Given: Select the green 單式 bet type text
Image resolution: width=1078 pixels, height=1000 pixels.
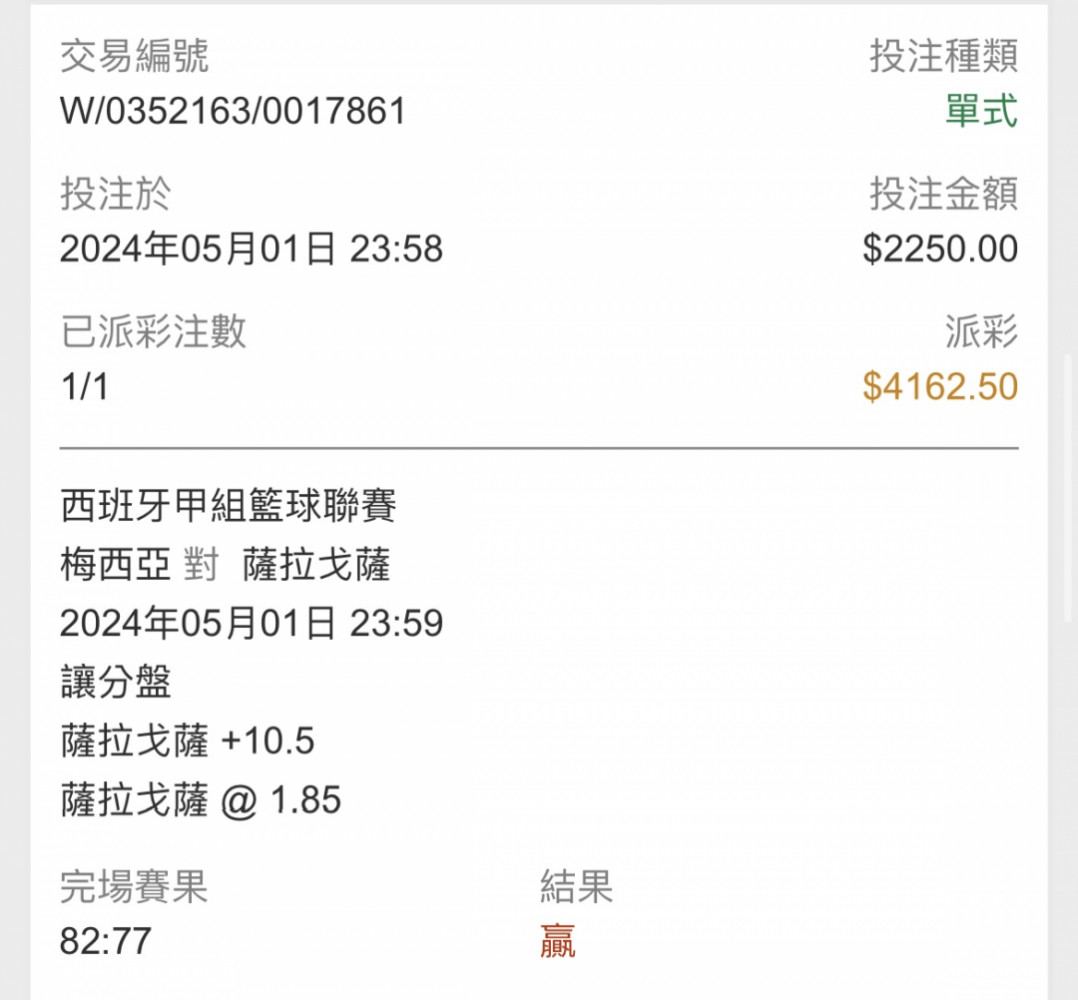Looking at the screenshot, I should coord(982,111).
